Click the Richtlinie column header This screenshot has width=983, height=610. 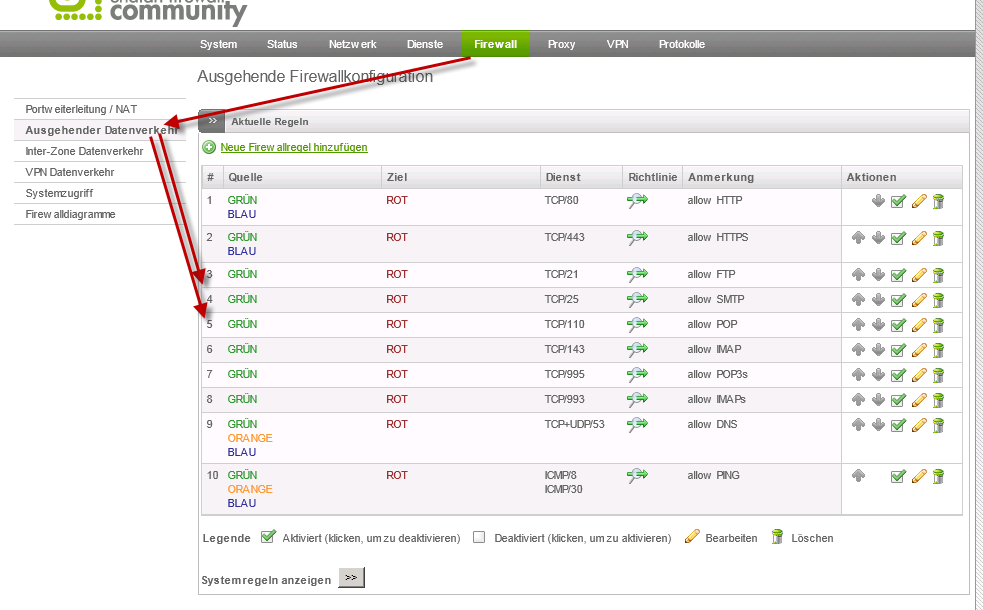pyautogui.click(x=653, y=177)
